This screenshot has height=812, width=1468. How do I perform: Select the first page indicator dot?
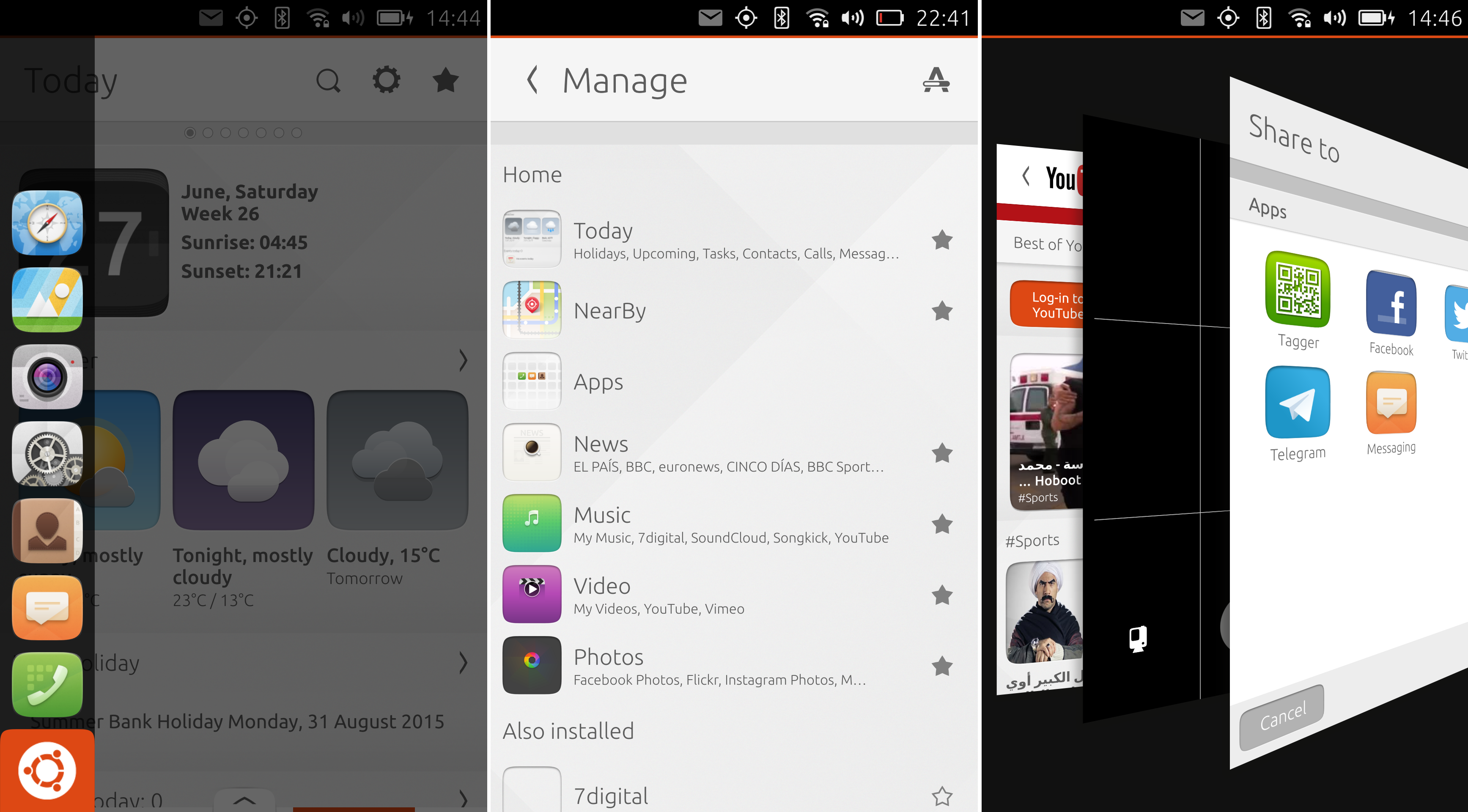point(190,133)
